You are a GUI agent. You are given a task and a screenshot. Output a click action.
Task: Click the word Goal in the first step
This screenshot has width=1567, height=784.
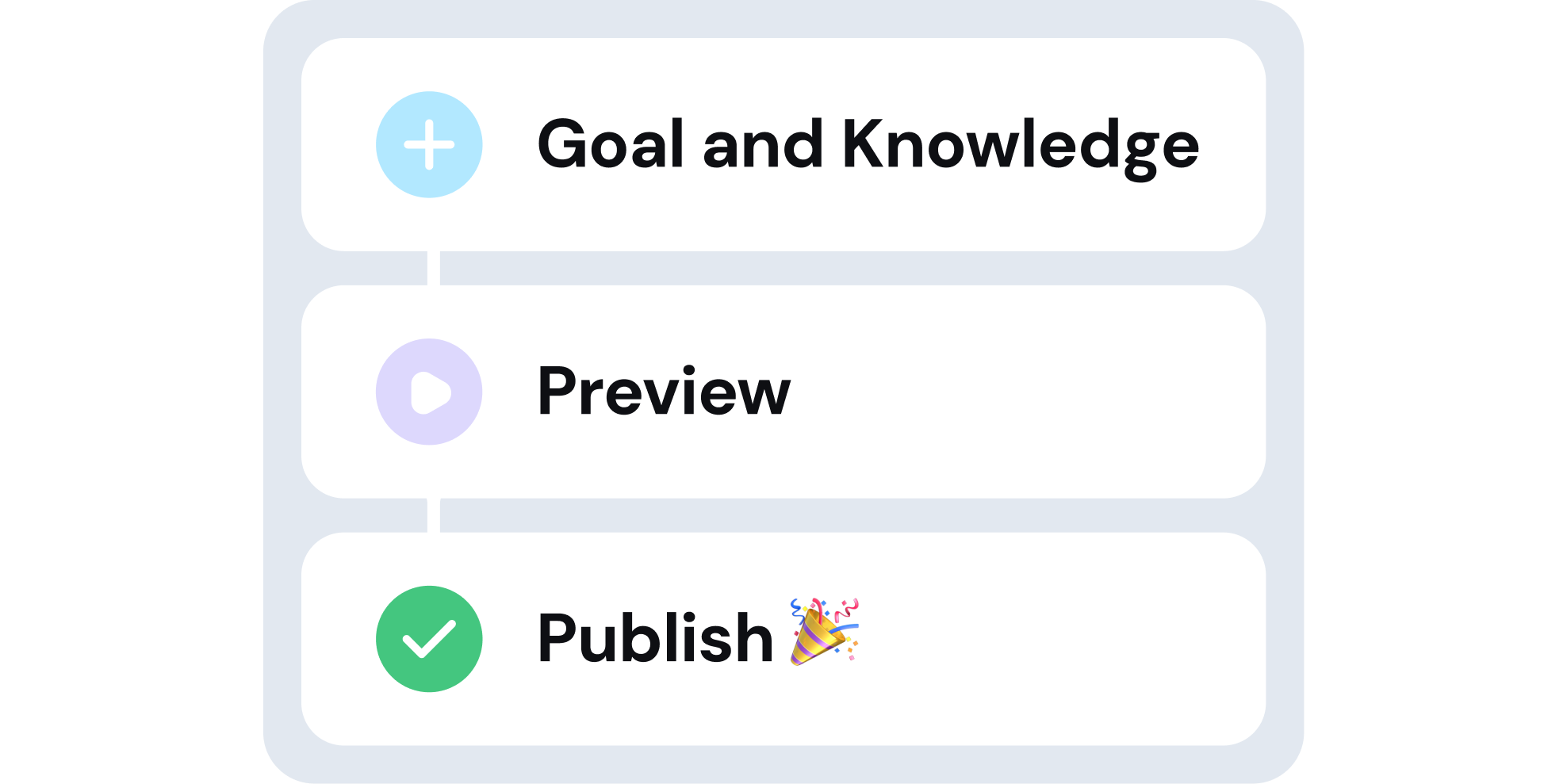tap(611, 145)
